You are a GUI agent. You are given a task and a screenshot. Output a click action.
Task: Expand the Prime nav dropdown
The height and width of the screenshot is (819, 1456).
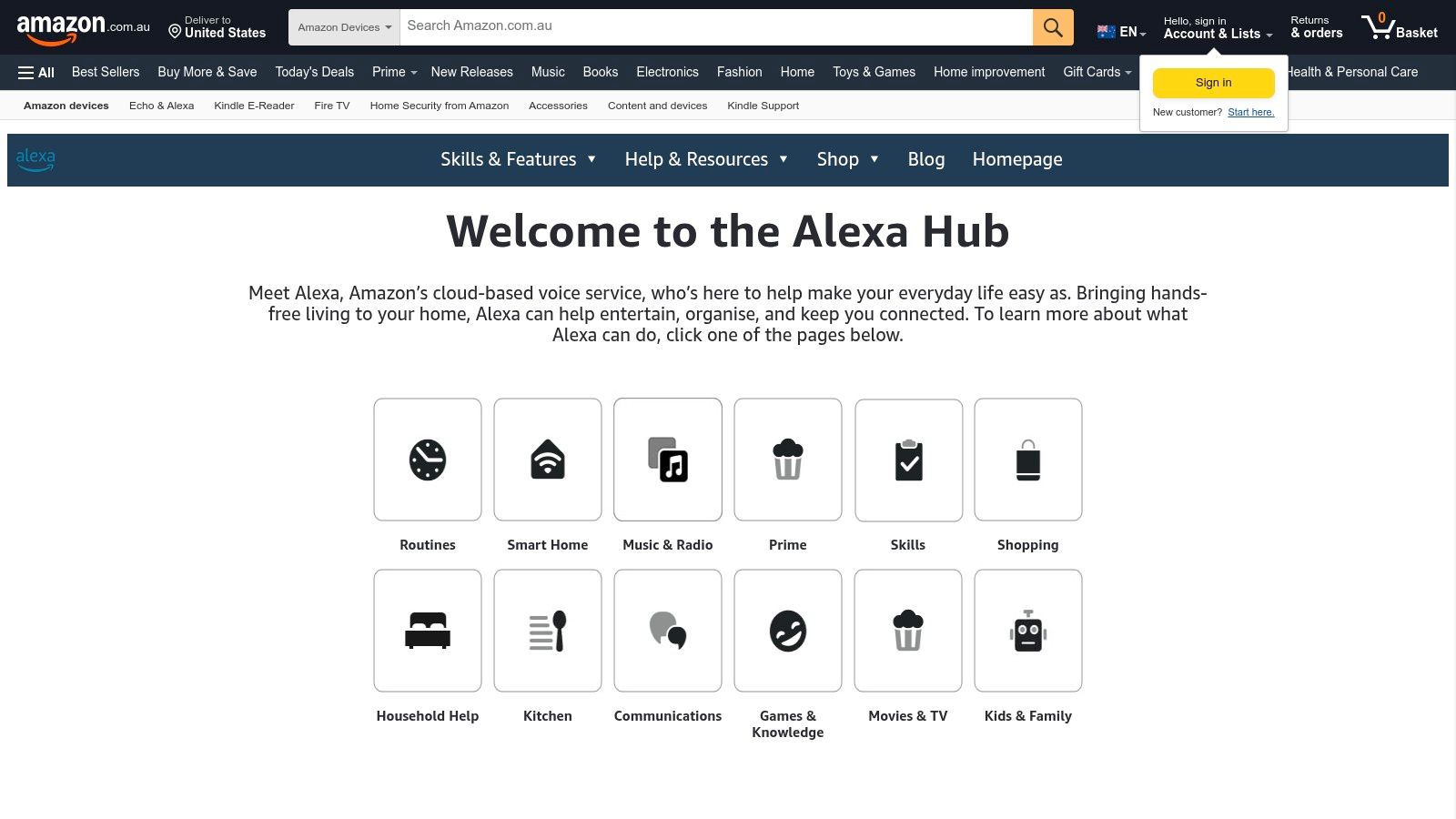click(394, 72)
